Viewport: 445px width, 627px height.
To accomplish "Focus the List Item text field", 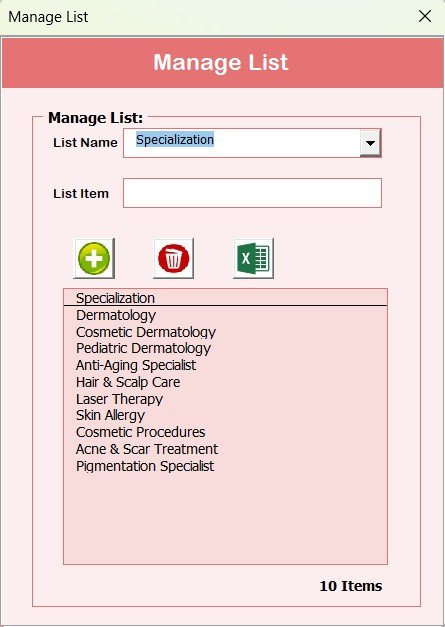I will pyautogui.click(x=252, y=193).
